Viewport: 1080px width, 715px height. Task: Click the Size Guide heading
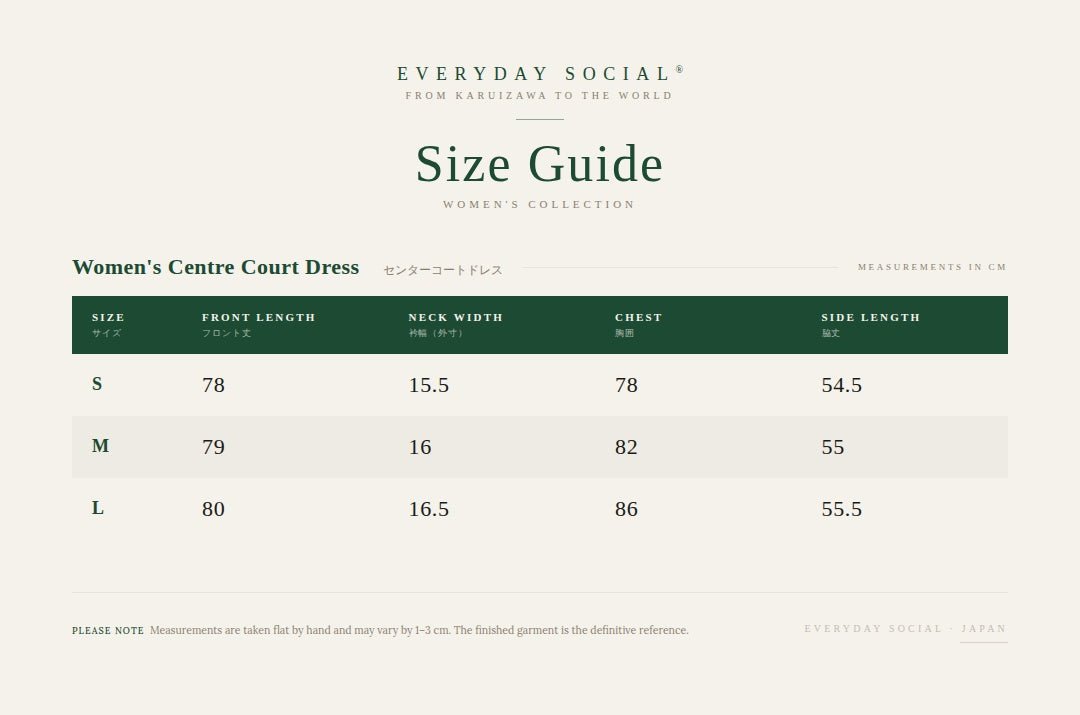pyautogui.click(x=539, y=165)
